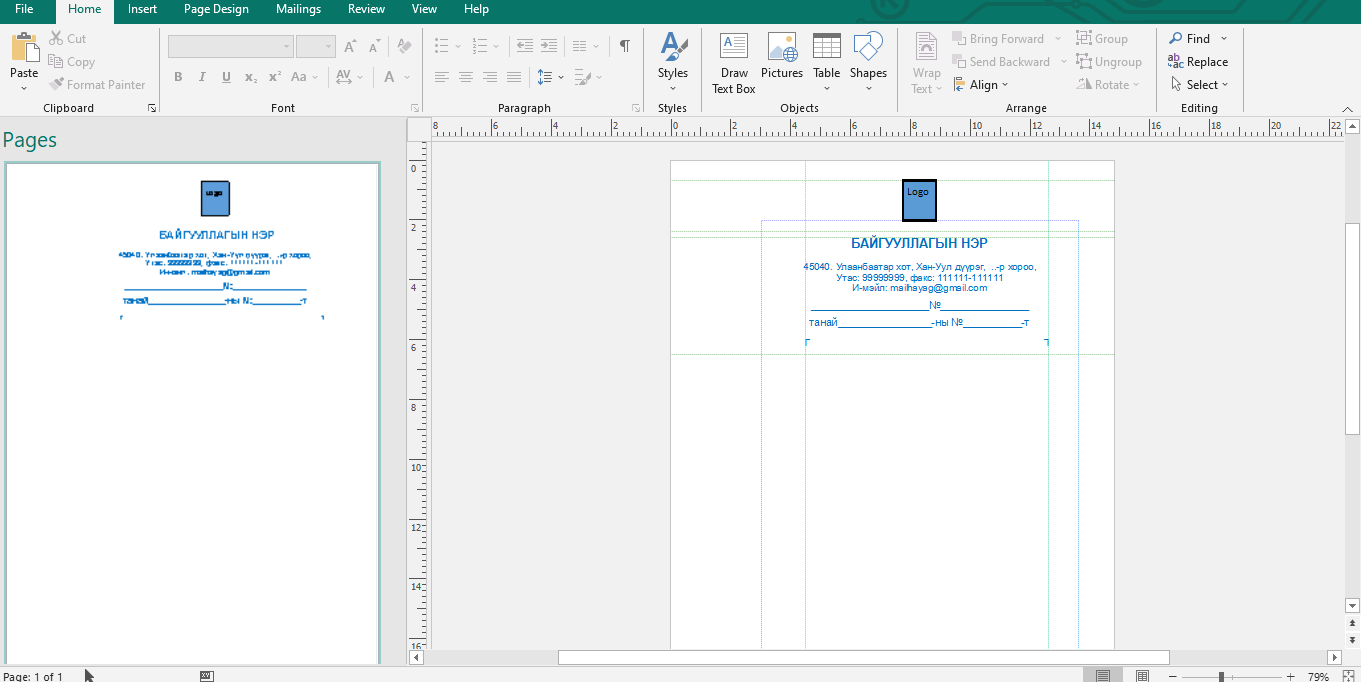Switch to the Mailings tab
The width and height of the screenshot is (1361, 682).
click(298, 9)
